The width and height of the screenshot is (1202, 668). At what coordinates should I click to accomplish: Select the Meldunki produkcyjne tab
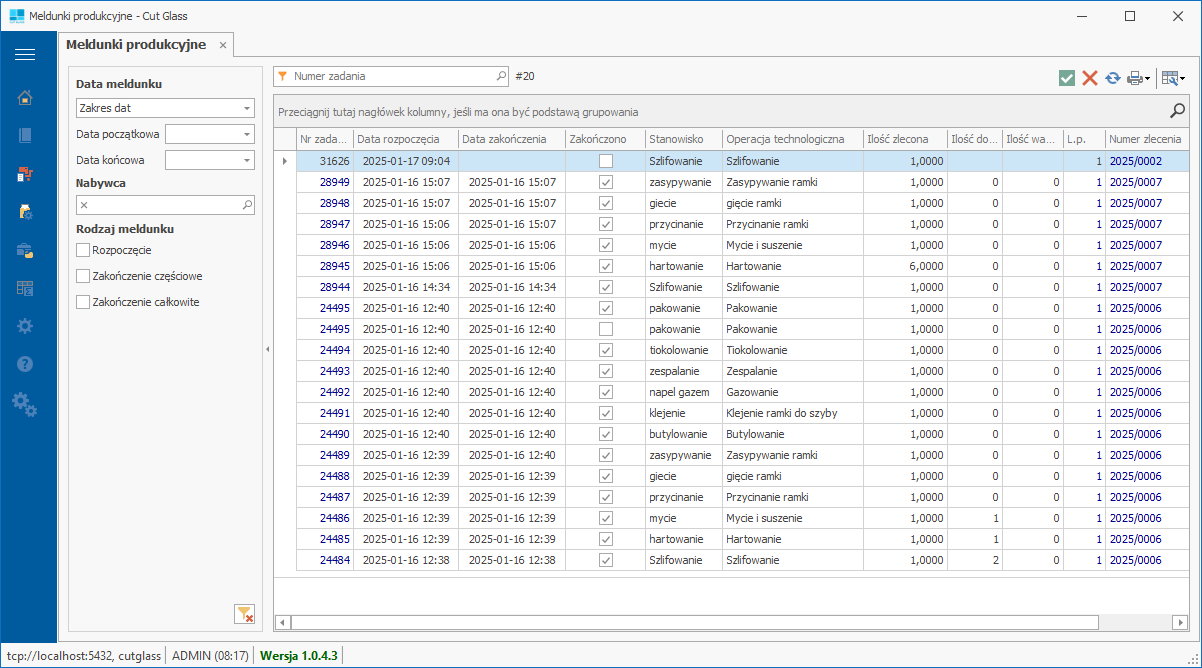click(x=135, y=45)
